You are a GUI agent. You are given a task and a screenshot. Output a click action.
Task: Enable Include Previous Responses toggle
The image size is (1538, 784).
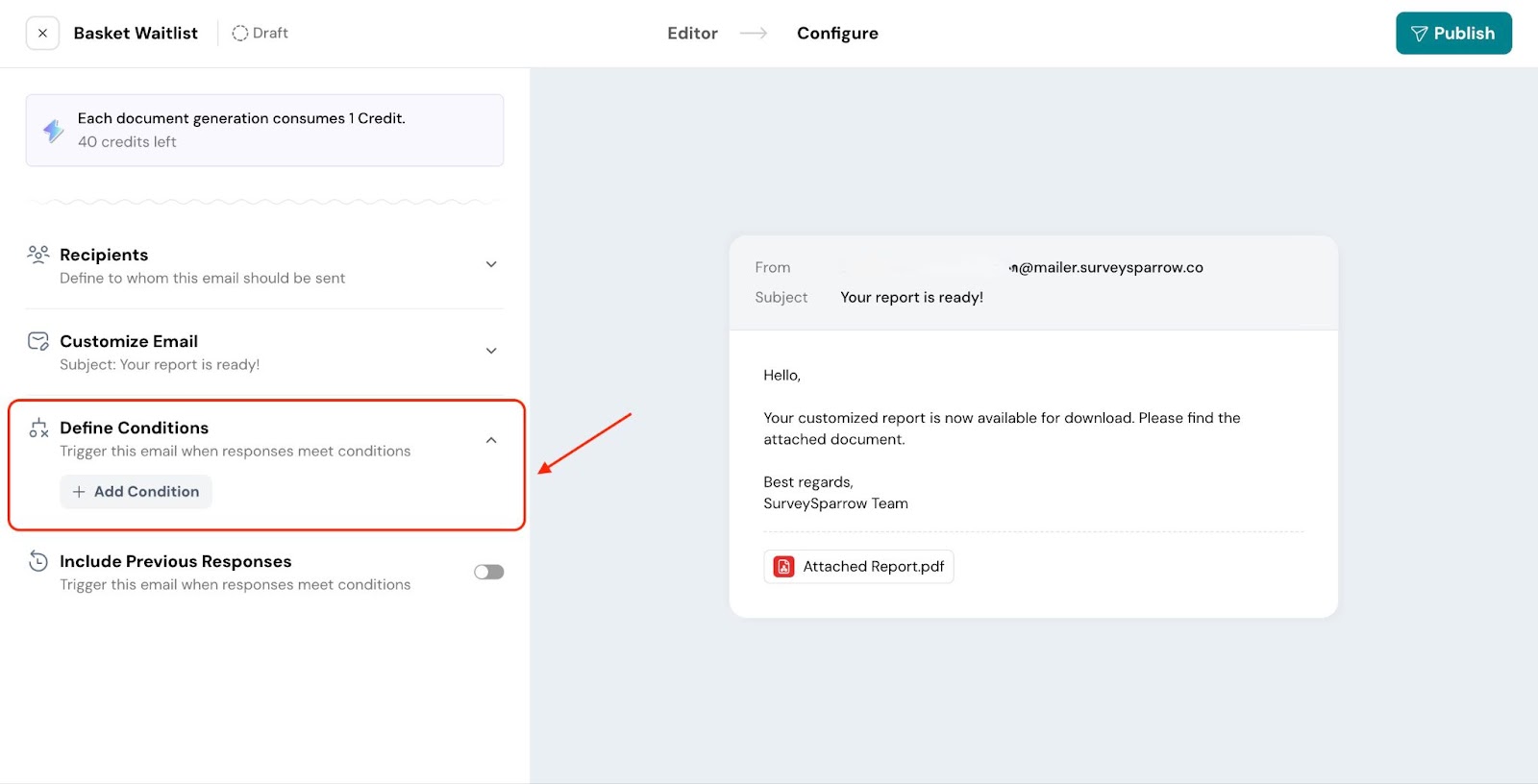tap(488, 572)
